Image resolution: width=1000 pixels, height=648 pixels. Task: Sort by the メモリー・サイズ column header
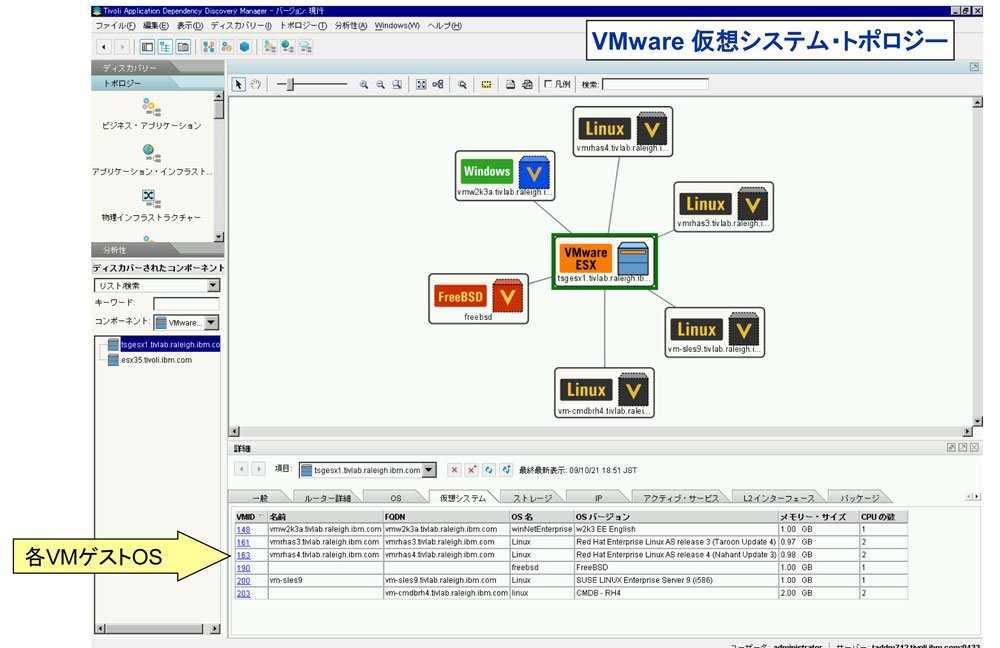tap(818, 517)
